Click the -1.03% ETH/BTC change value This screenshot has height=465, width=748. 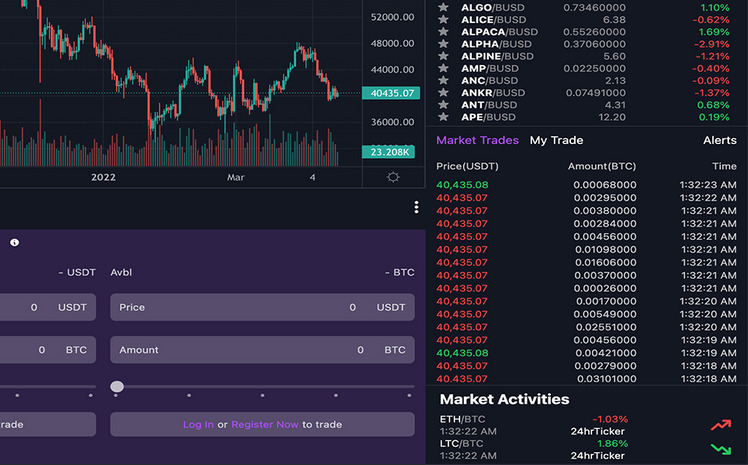tap(610, 419)
